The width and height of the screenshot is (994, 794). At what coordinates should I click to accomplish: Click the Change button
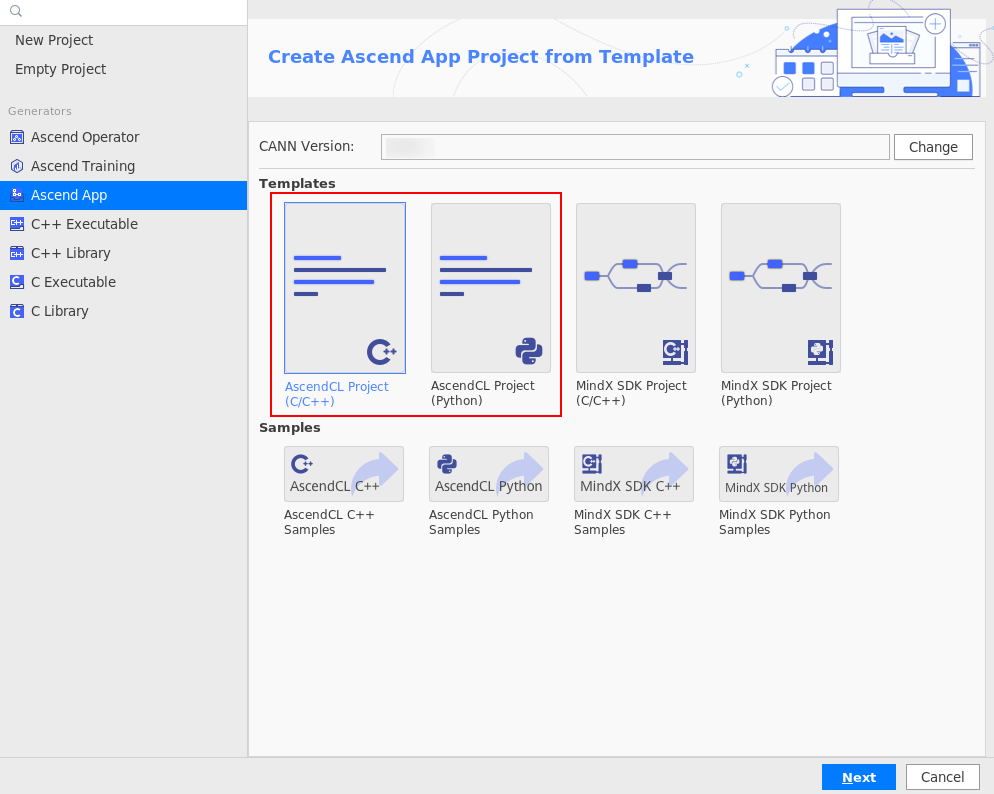(933, 147)
